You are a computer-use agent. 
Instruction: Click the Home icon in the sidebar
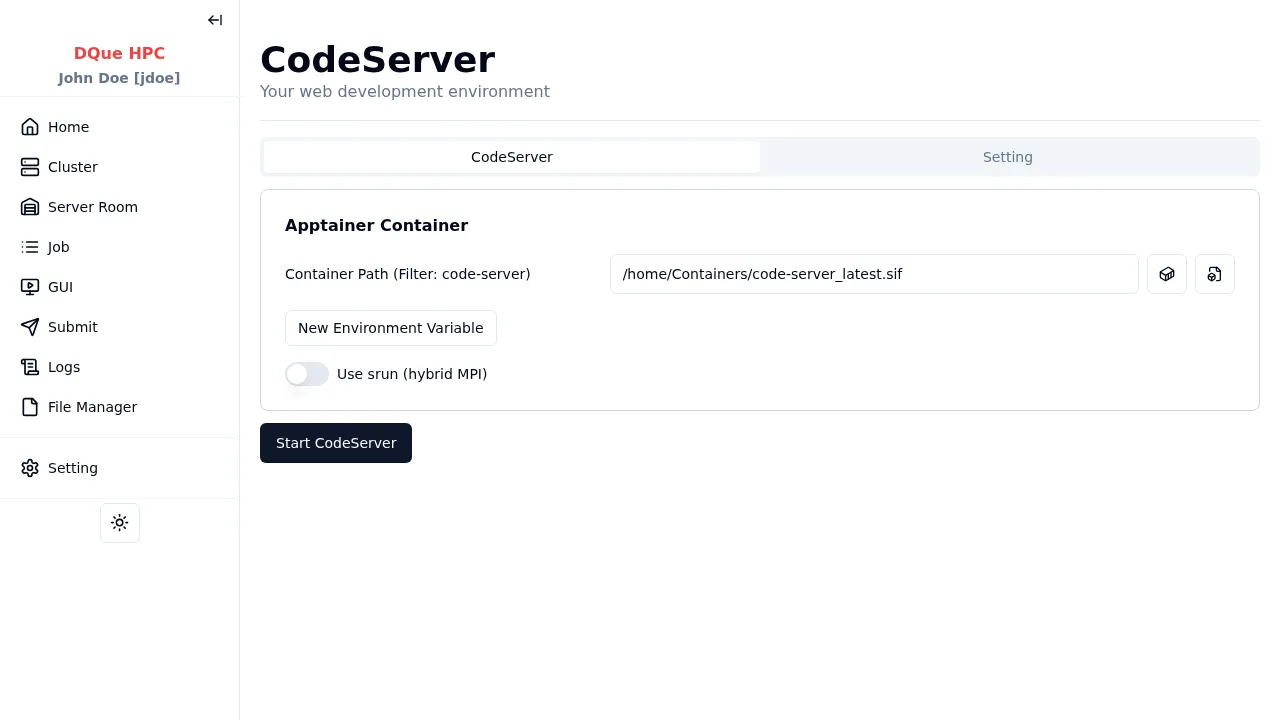click(x=30, y=127)
